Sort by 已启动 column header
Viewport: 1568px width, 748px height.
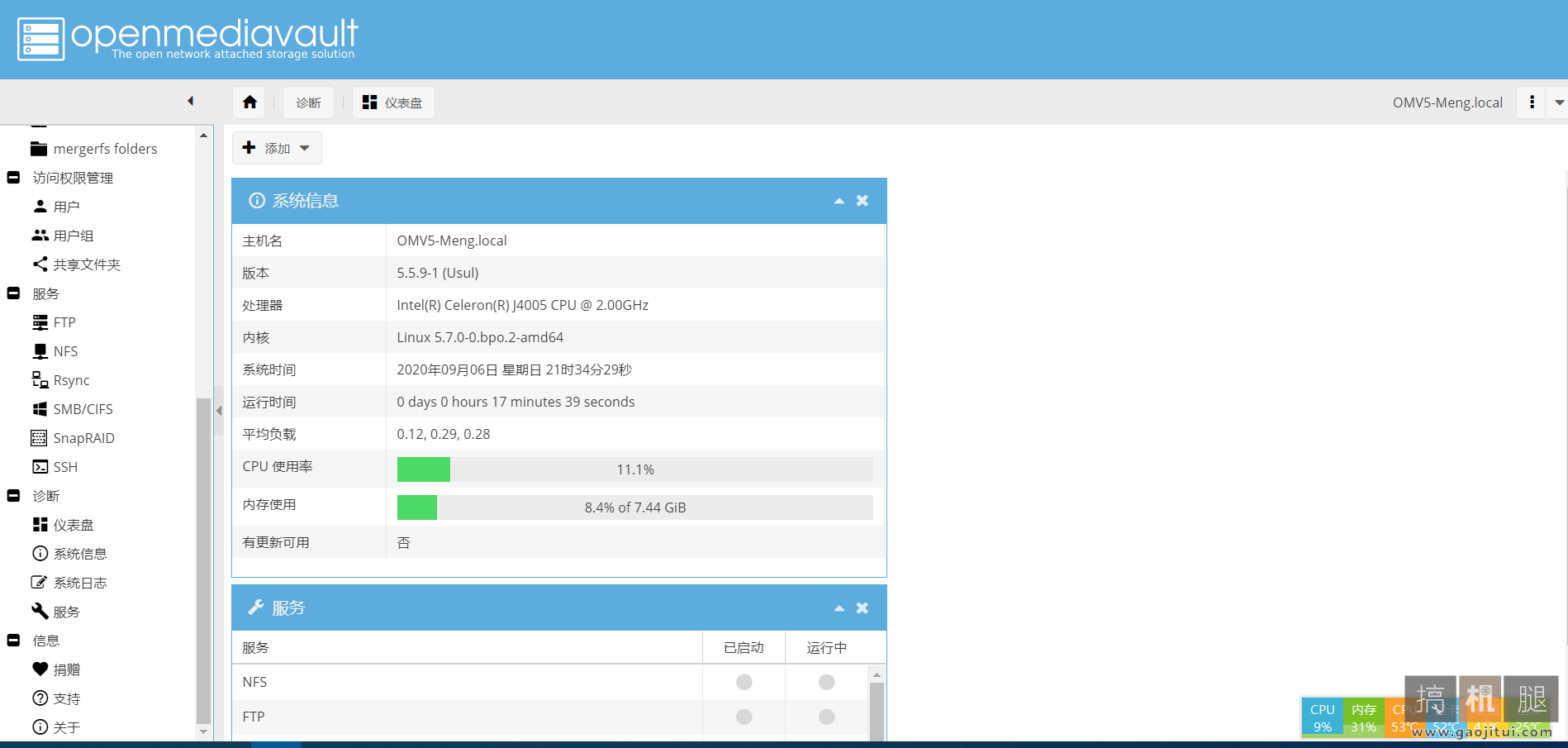(744, 647)
